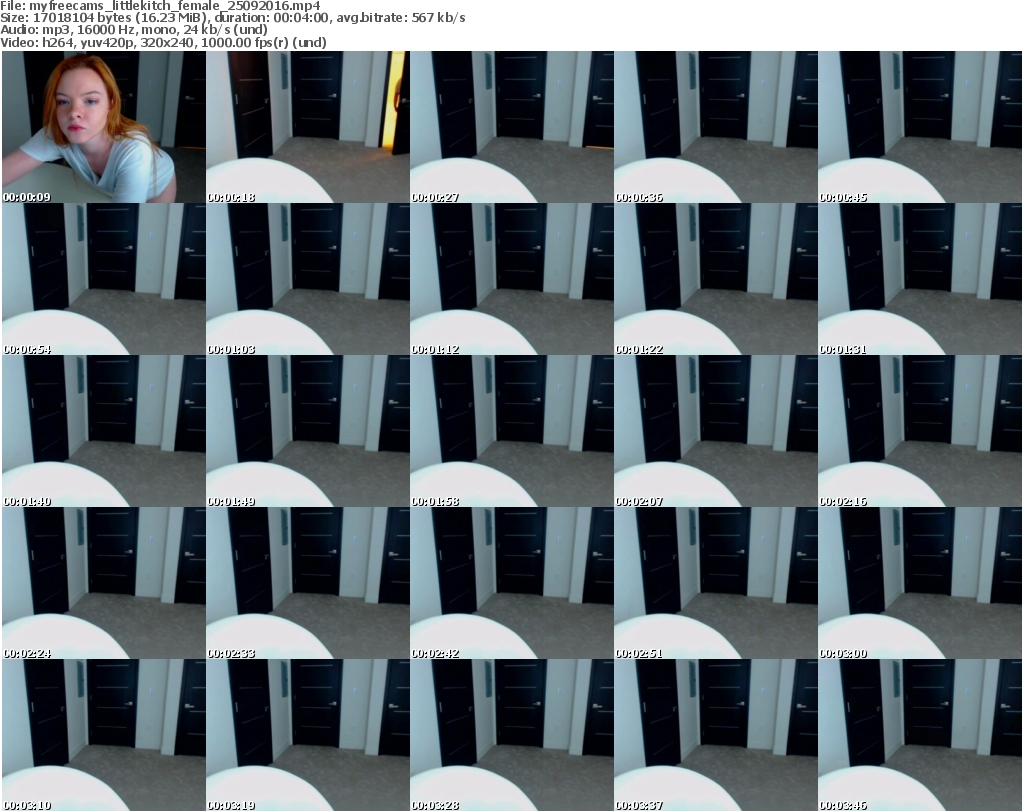Image resolution: width=1024 pixels, height=811 pixels.
Task: Click the thumbnail marked 00:02:33
Action: coord(308,582)
